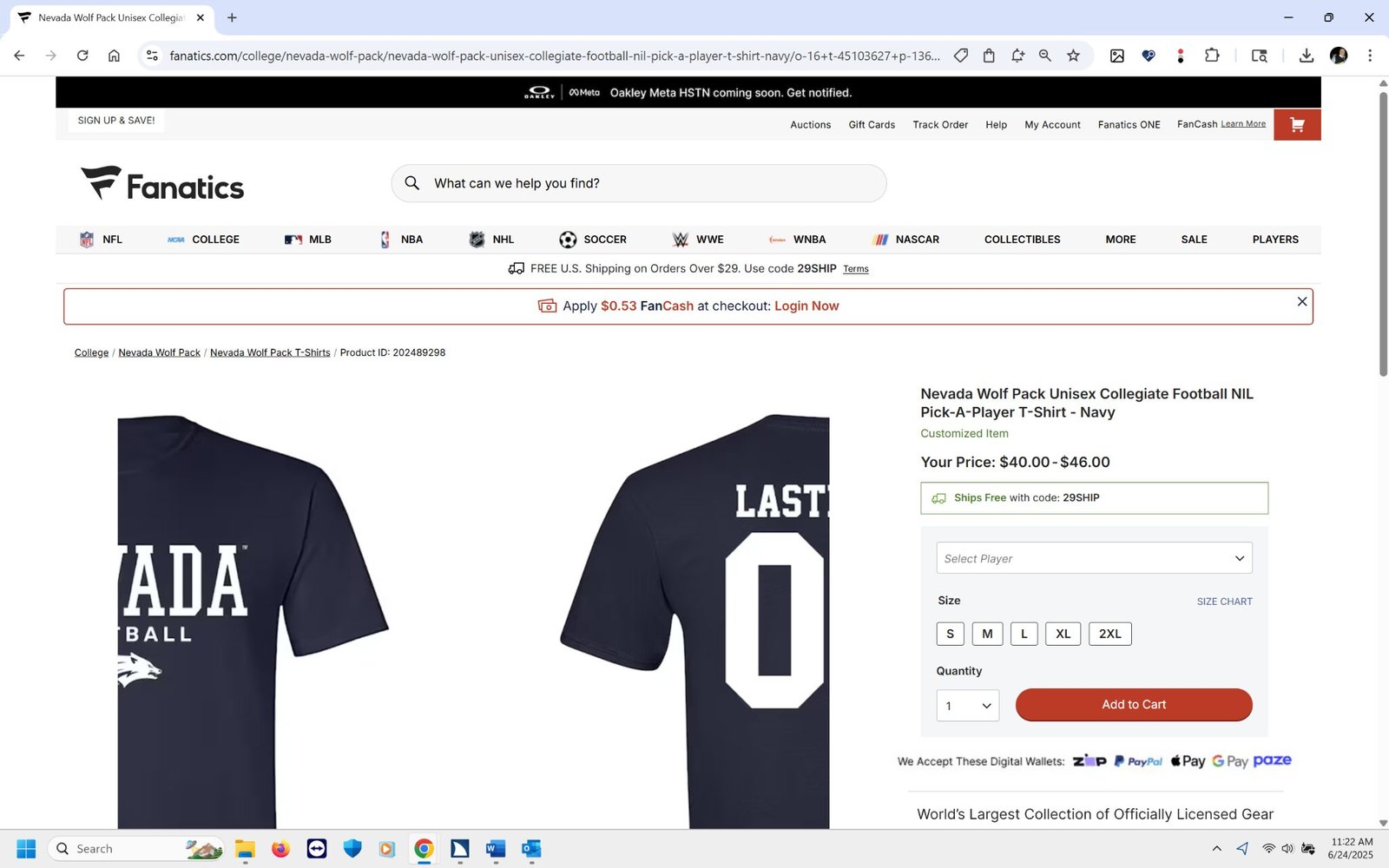Open the browser extensions puzzle icon

click(1212, 56)
